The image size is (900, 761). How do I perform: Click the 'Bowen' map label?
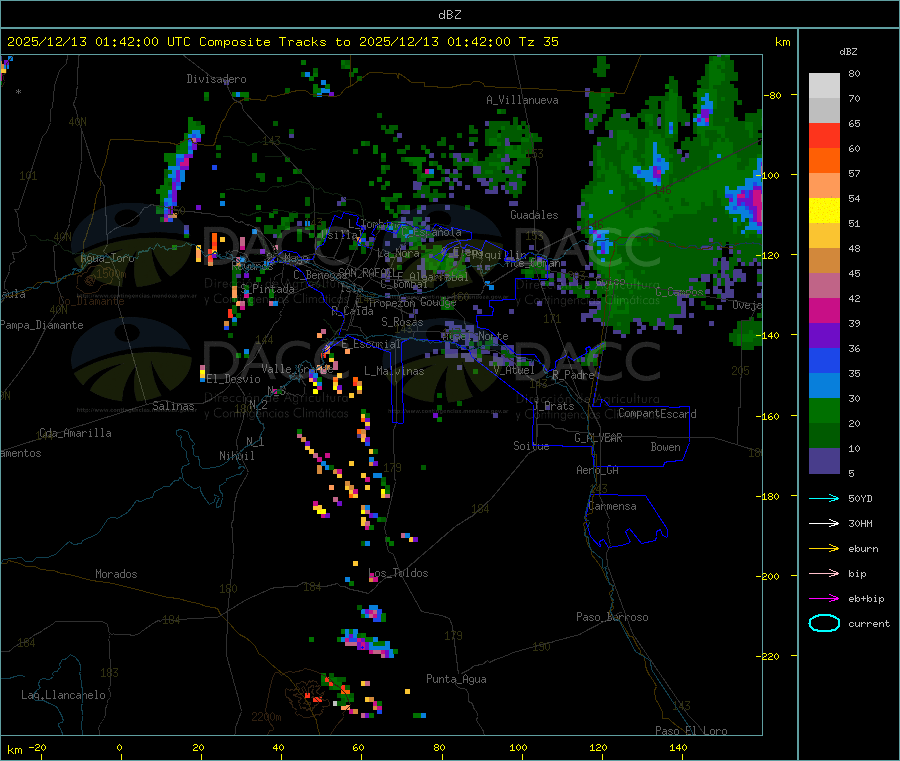tap(665, 447)
